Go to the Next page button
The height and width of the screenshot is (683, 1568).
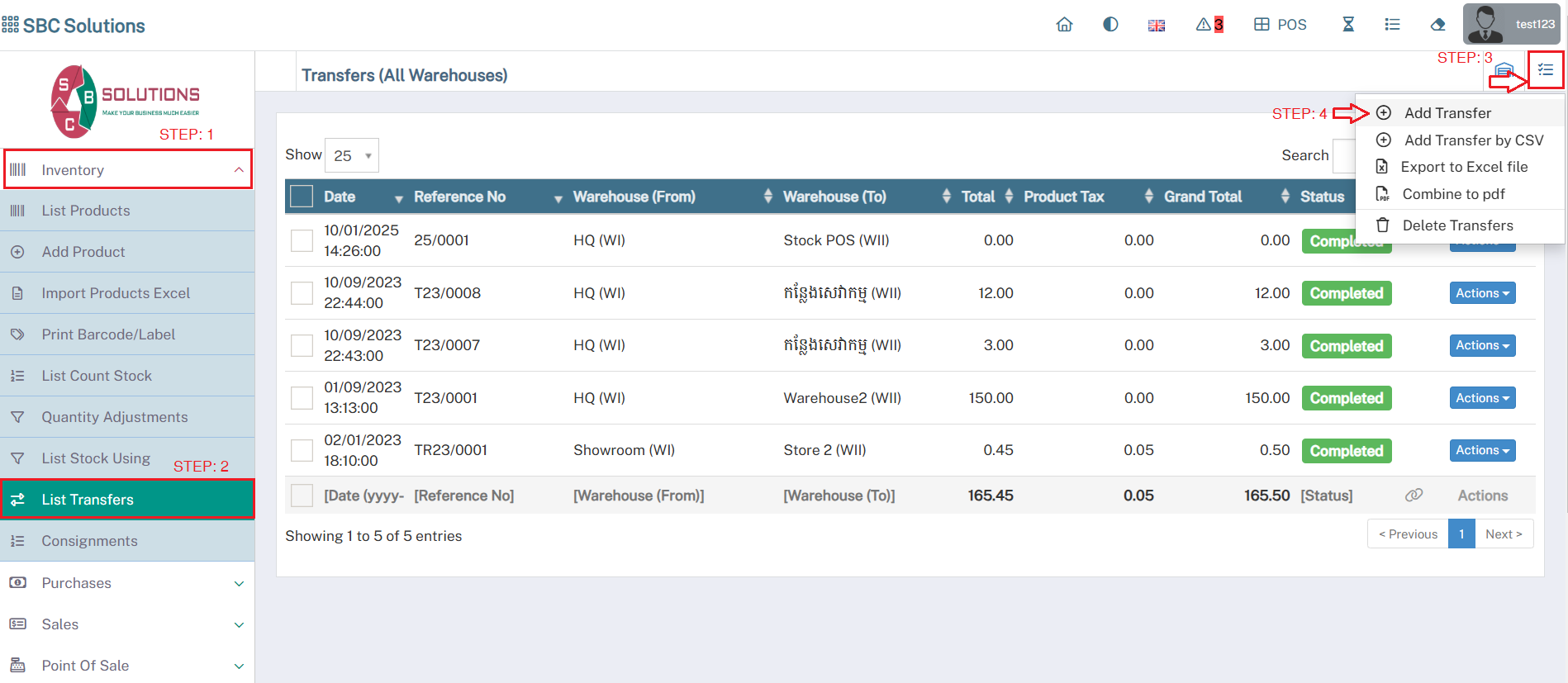pyautogui.click(x=1503, y=534)
